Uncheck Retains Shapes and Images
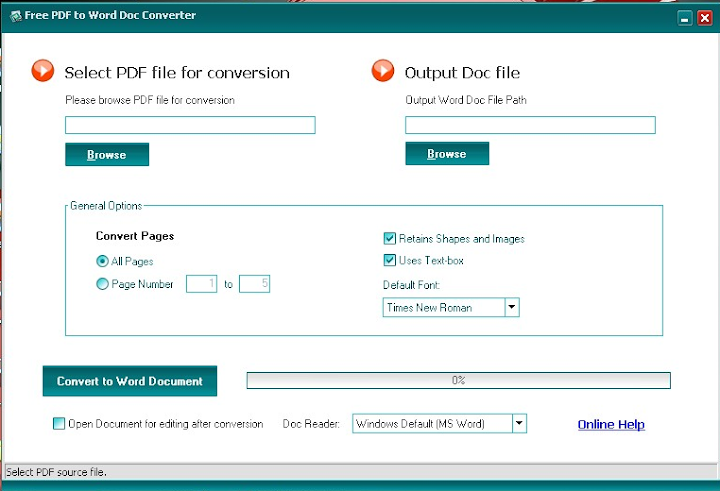 389,238
